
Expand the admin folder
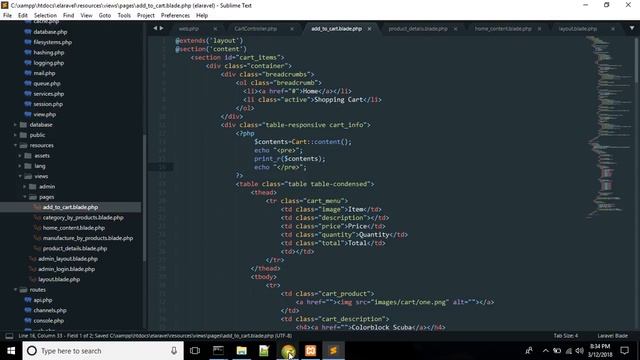pos(24,187)
